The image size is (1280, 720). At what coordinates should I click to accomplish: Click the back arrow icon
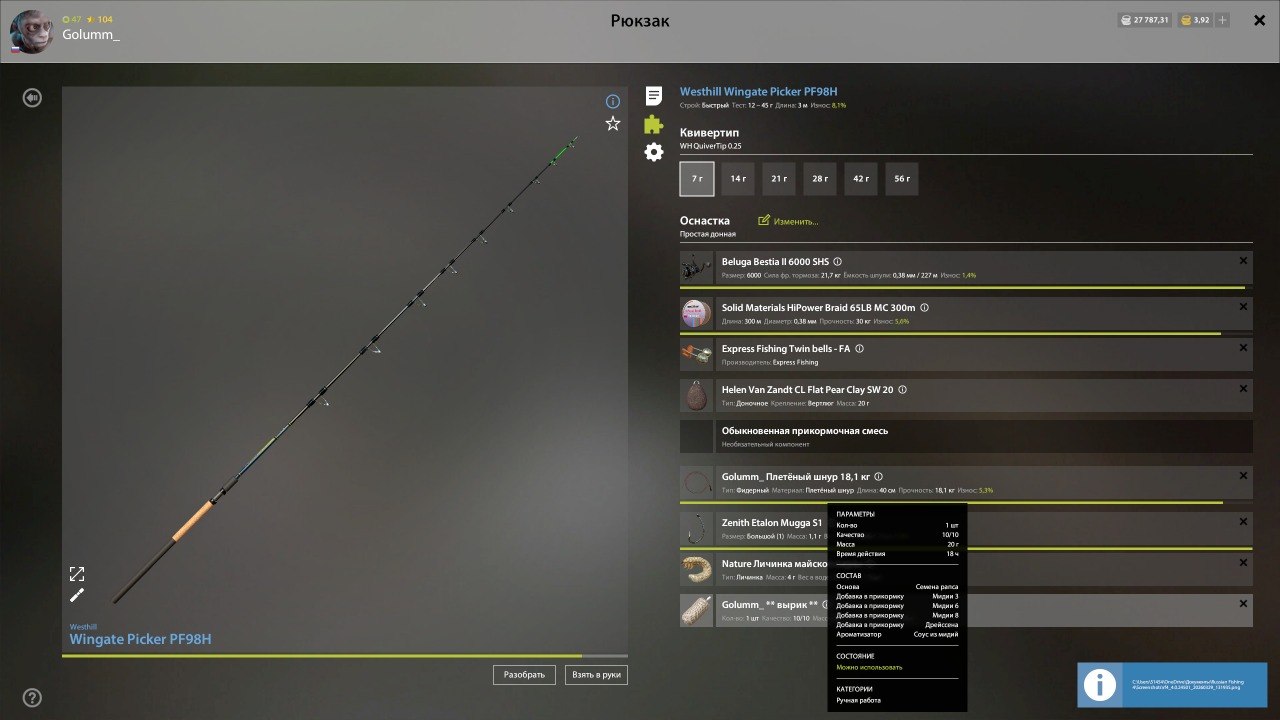[33, 98]
